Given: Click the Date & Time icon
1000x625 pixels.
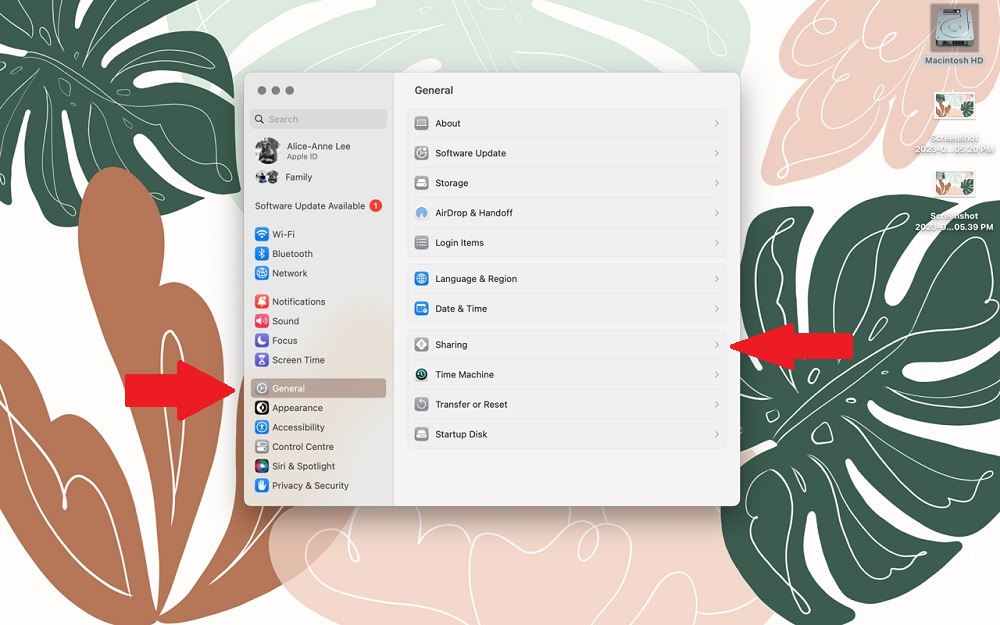Looking at the screenshot, I should (422, 309).
